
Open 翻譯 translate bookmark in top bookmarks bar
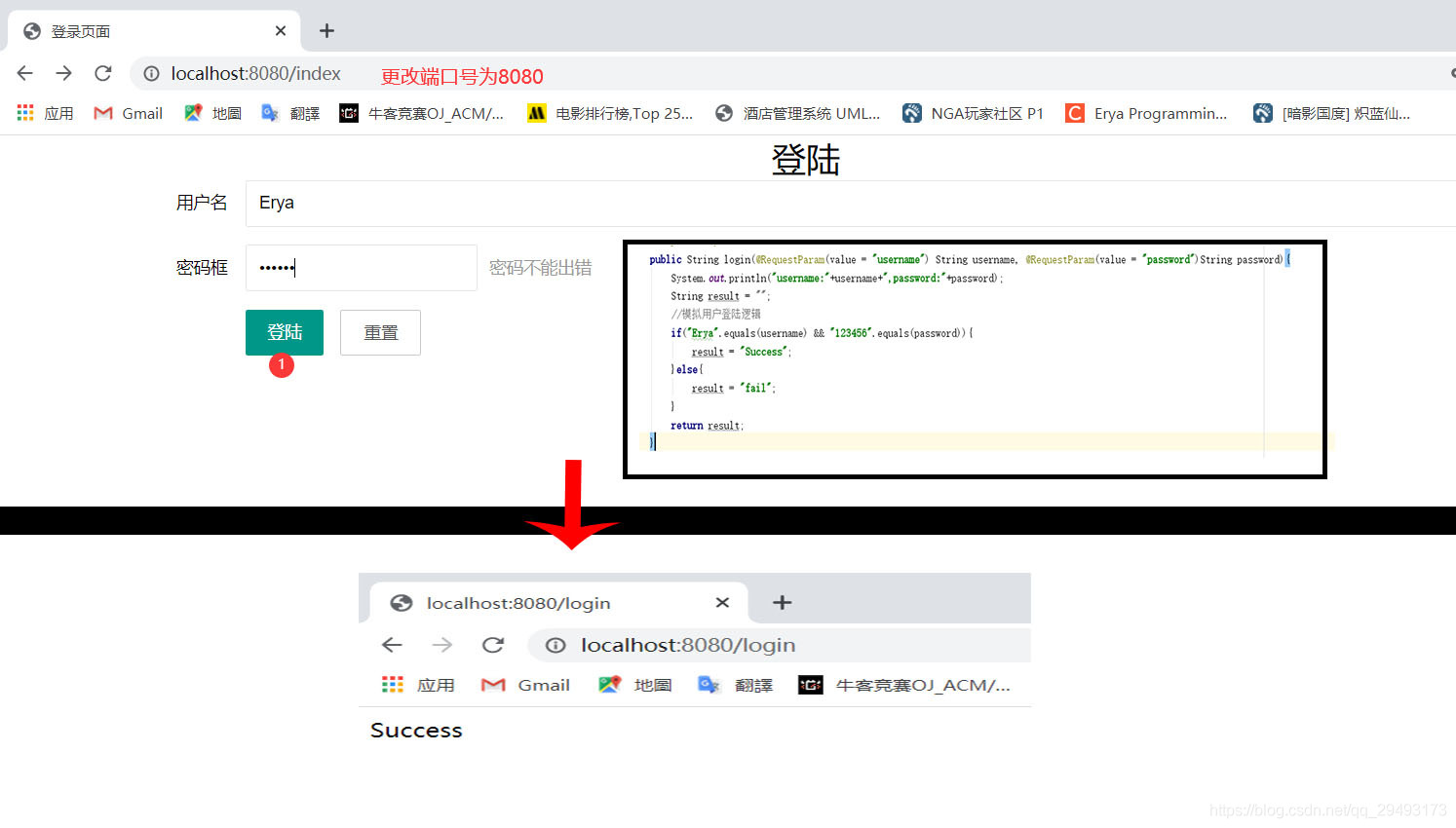(290, 113)
